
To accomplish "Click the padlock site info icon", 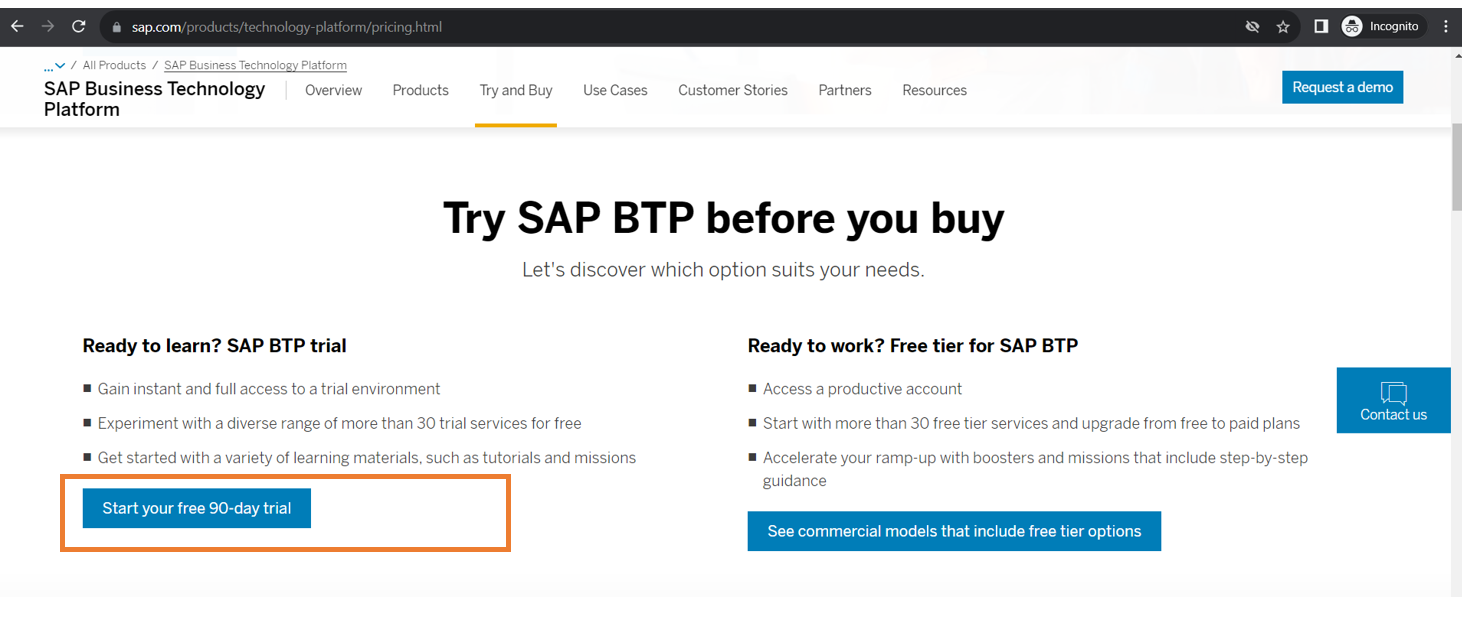I will coord(117,27).
